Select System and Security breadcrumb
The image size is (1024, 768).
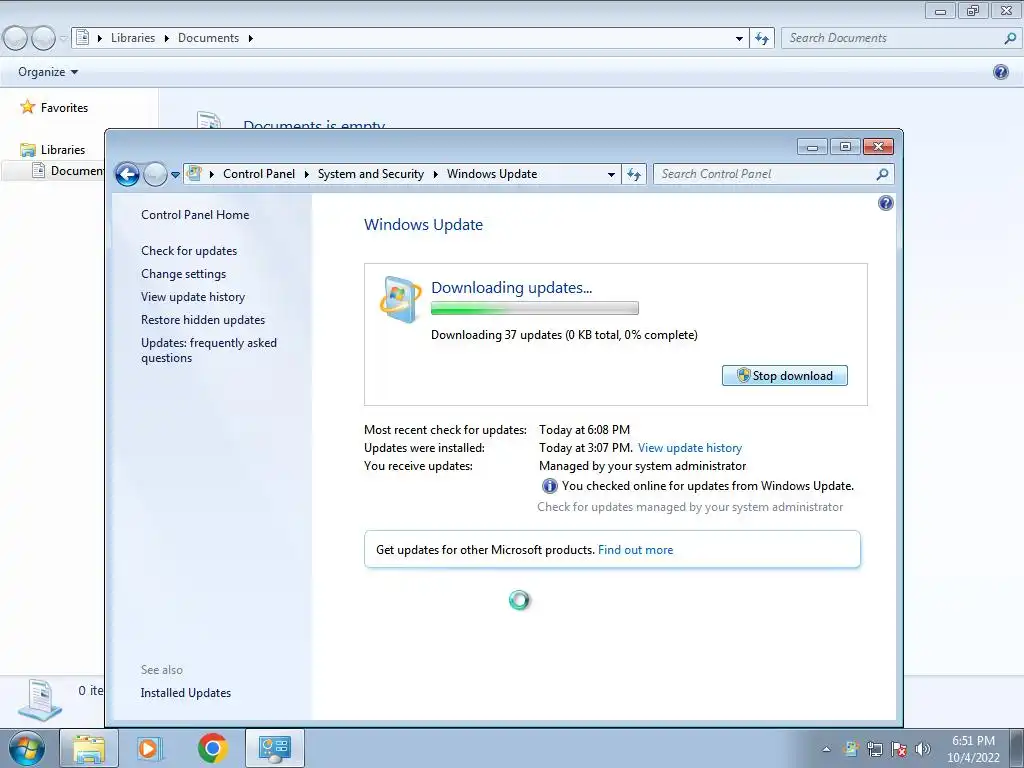point(370,174)
